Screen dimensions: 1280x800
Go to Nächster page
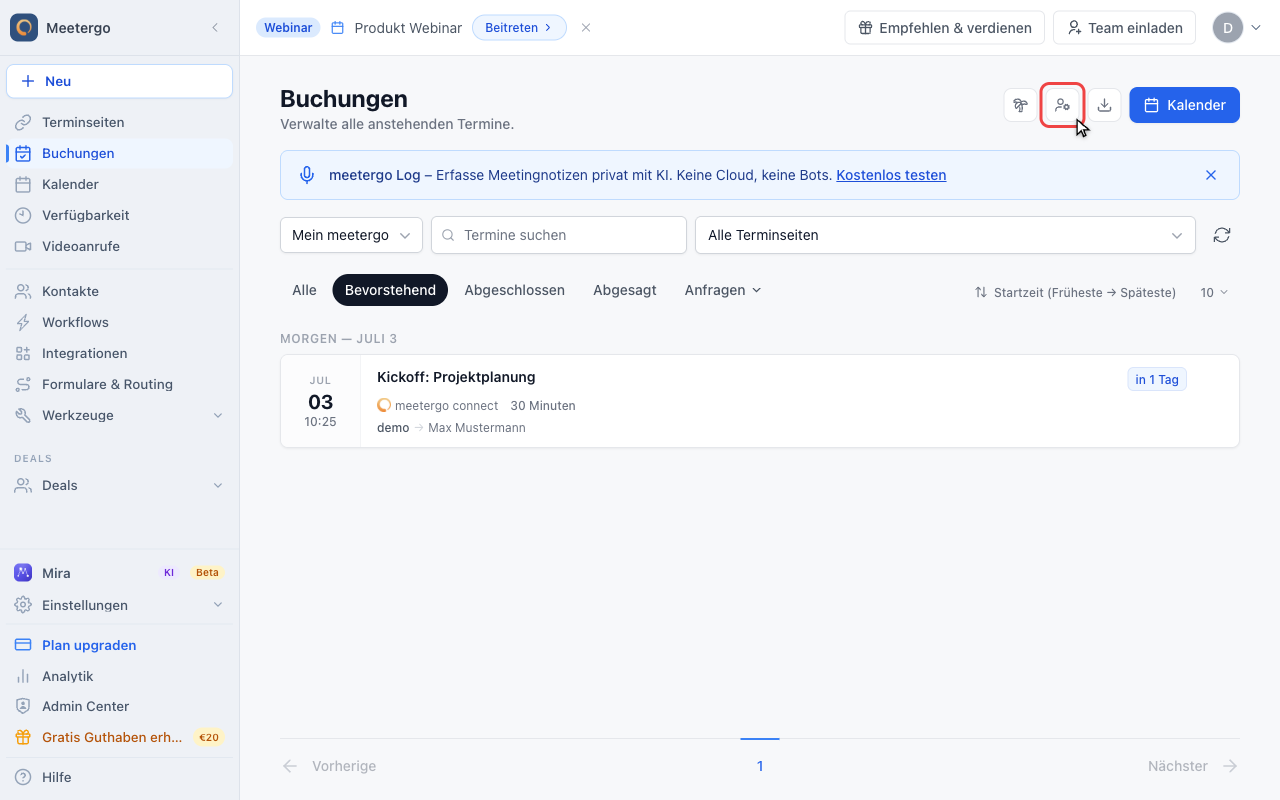(x=1193, y=766)
